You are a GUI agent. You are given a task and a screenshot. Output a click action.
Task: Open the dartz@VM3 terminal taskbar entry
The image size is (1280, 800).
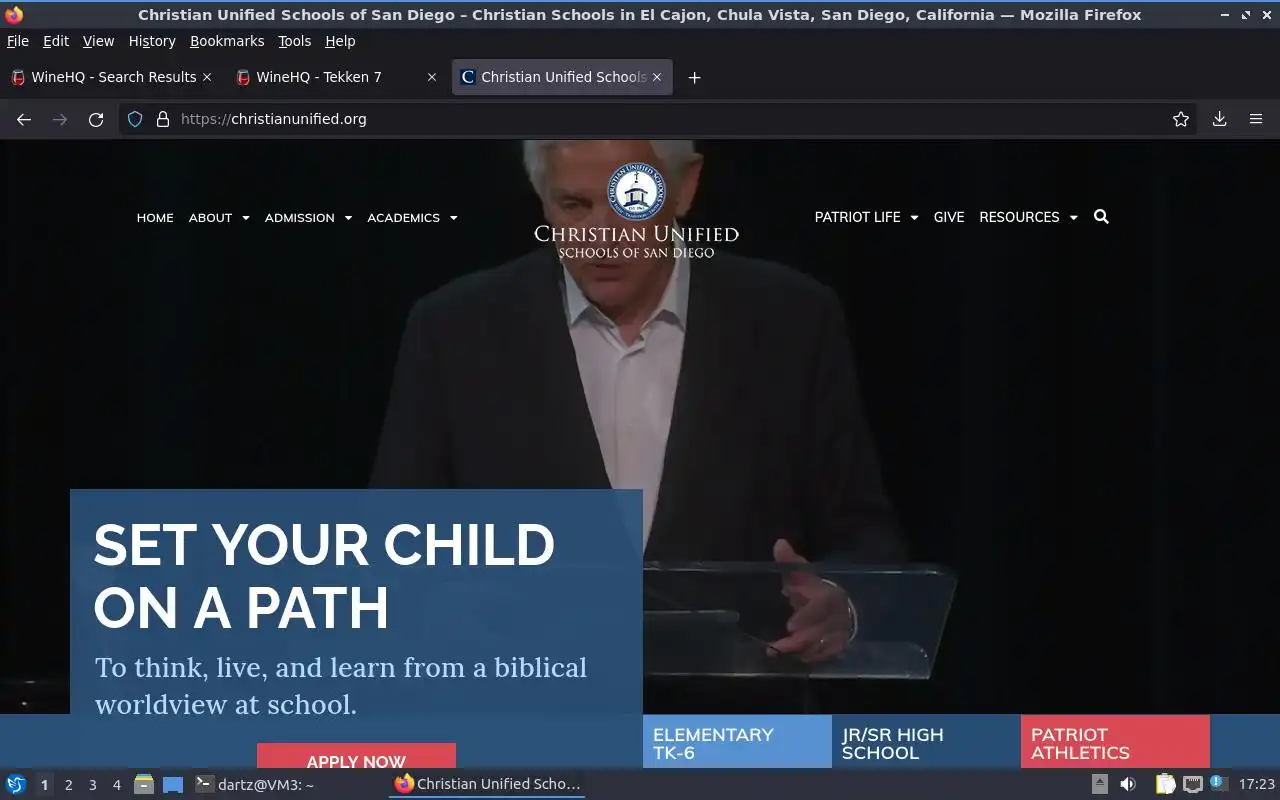[255, 784]
